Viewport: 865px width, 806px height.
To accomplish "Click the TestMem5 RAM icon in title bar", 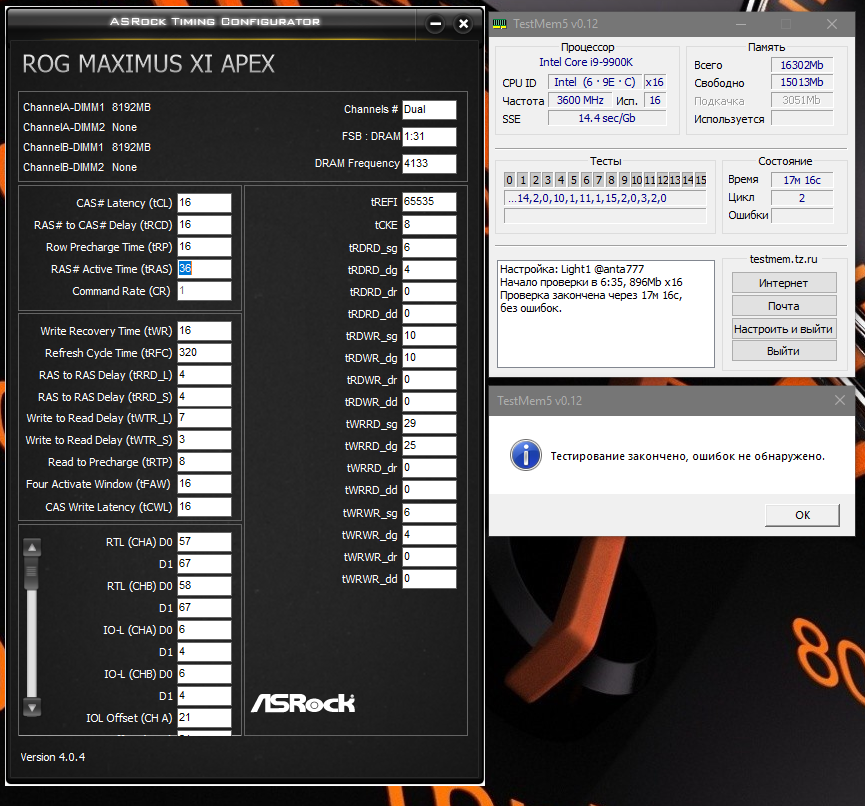I will click(x=499, y=24).
